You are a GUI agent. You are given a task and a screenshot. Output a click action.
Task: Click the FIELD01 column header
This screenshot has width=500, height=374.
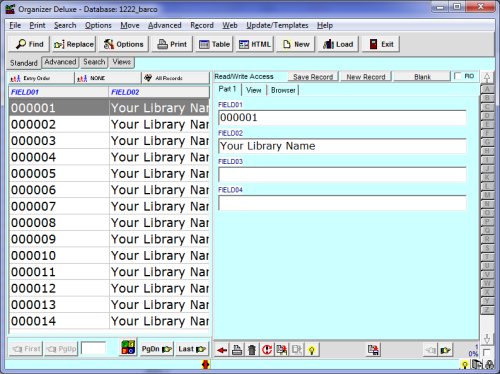[x=59, y=92]
